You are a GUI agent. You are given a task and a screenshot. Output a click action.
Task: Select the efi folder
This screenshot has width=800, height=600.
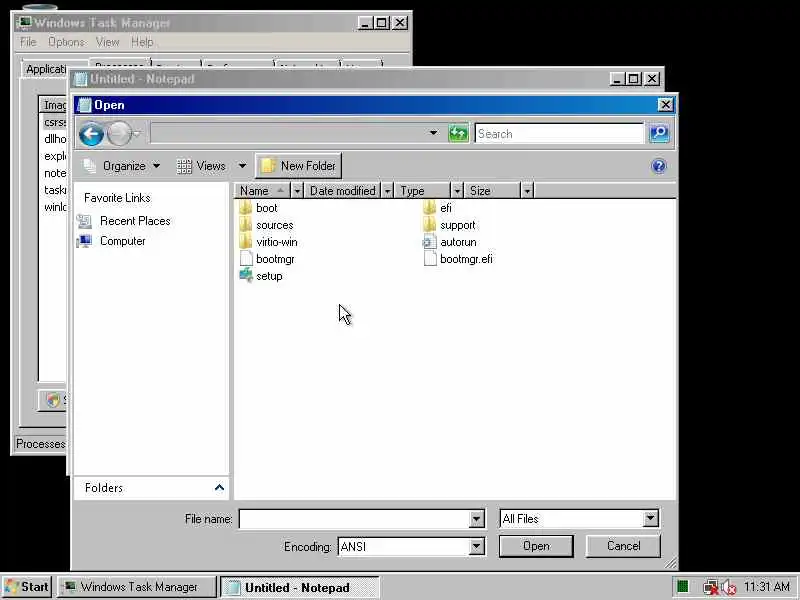pos(438,208)
